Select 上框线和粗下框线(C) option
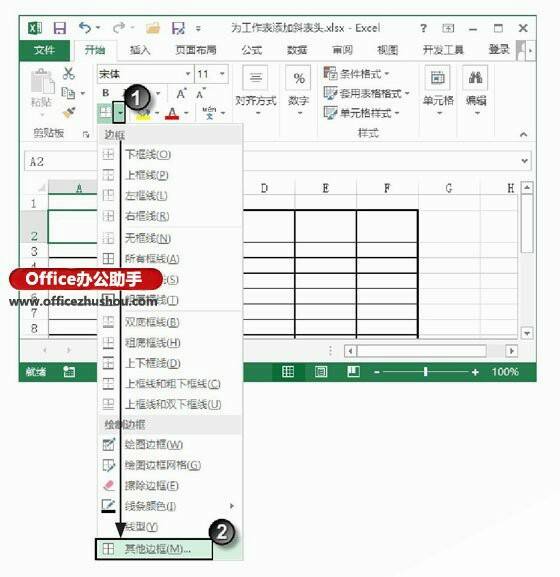The width and height of the screenshot is (560, 577). 169,384
